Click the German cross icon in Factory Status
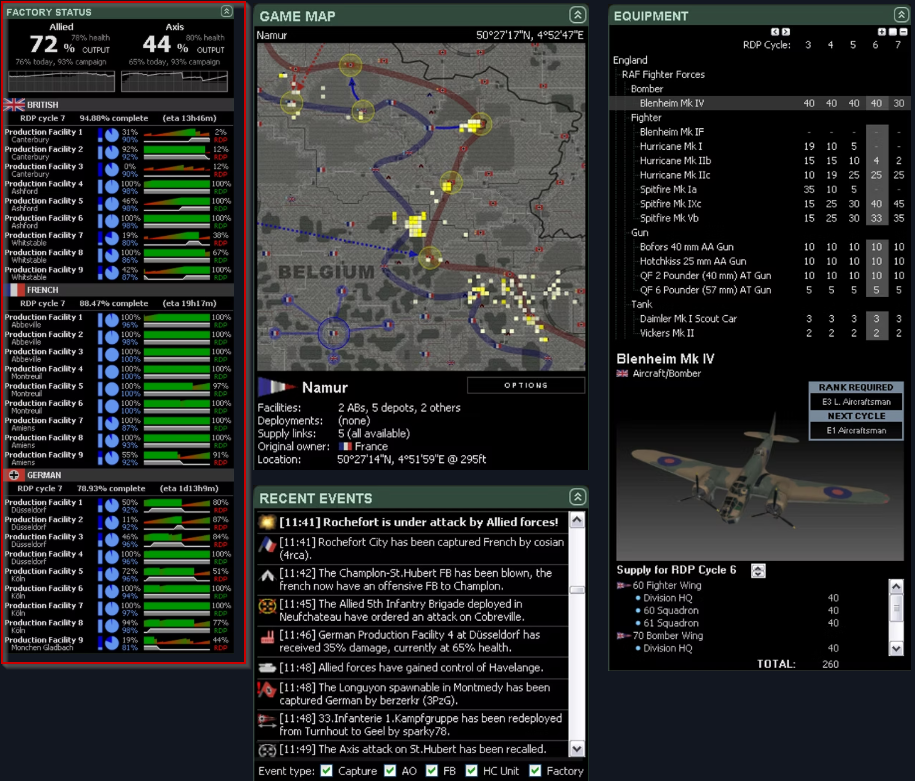Screen dimensions: 915x781 point(14,475)
